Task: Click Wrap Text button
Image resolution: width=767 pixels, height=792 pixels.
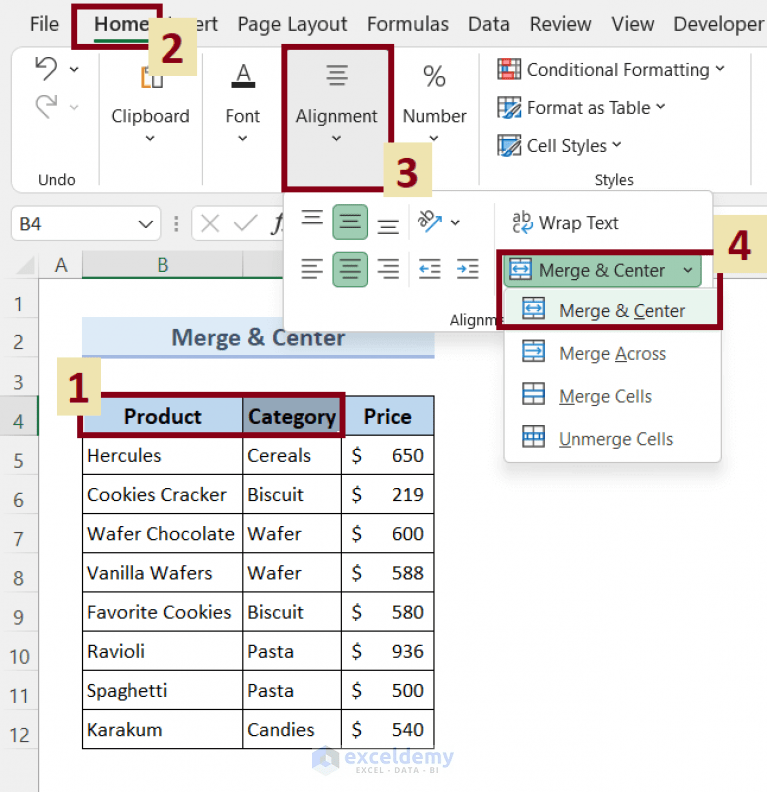Action: click(566, 223)
